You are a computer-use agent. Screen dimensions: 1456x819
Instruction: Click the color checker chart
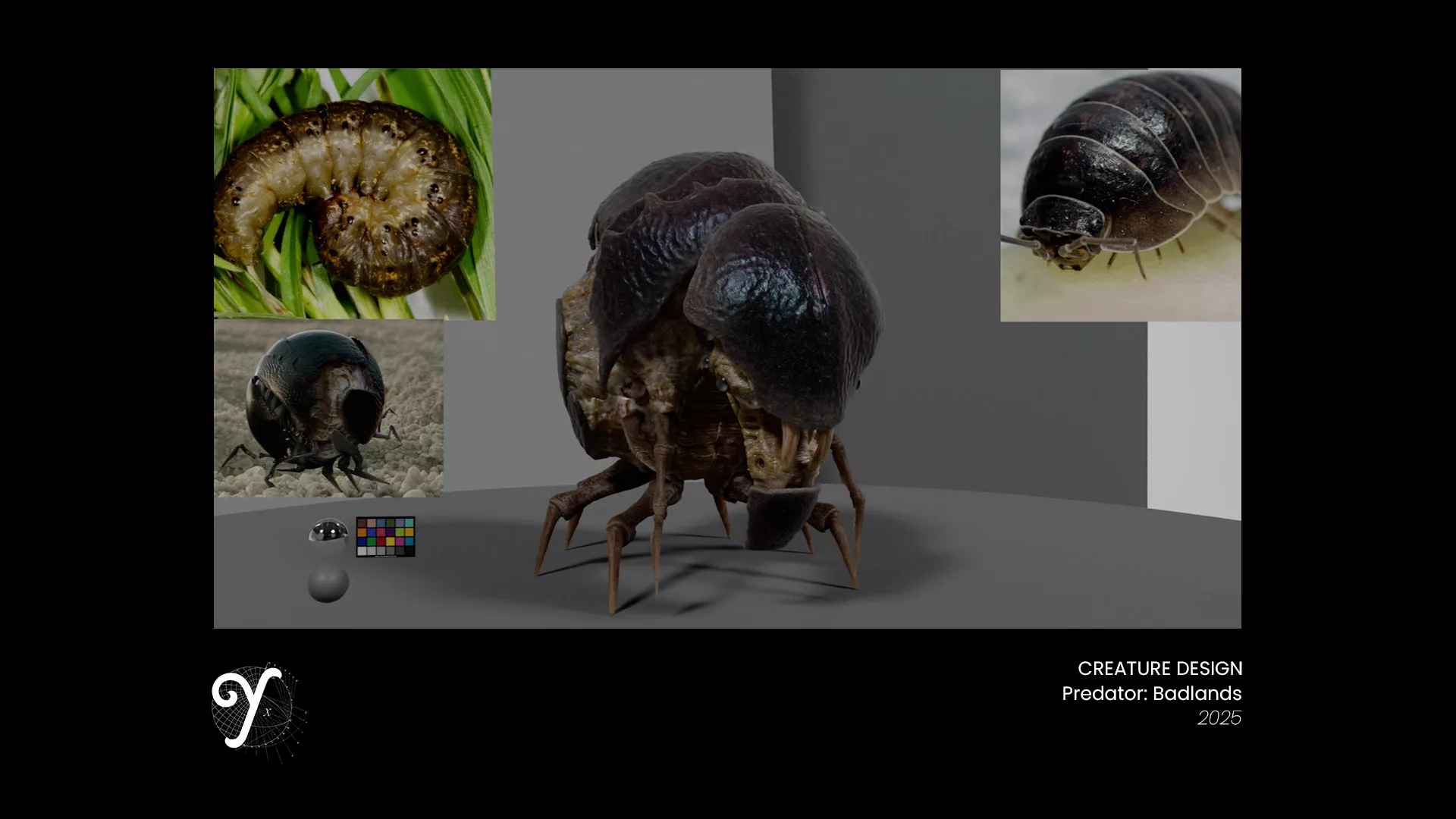(x=385, y=537)
